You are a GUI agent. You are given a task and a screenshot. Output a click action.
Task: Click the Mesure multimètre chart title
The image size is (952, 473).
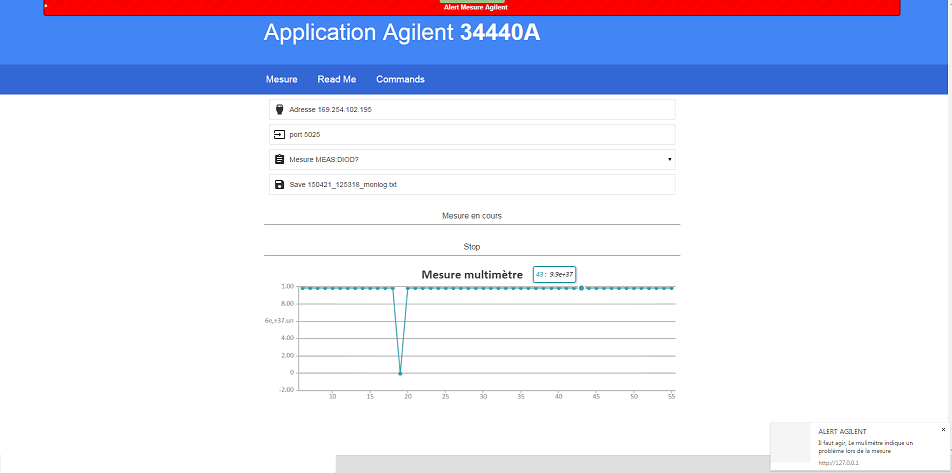tap(472, 275)
